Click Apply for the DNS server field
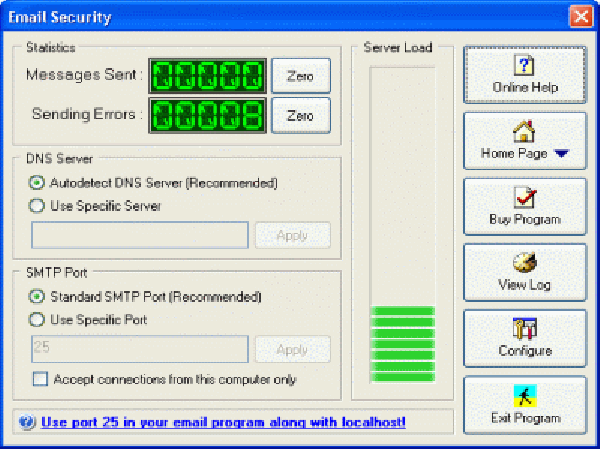 (x=293, y=235)
